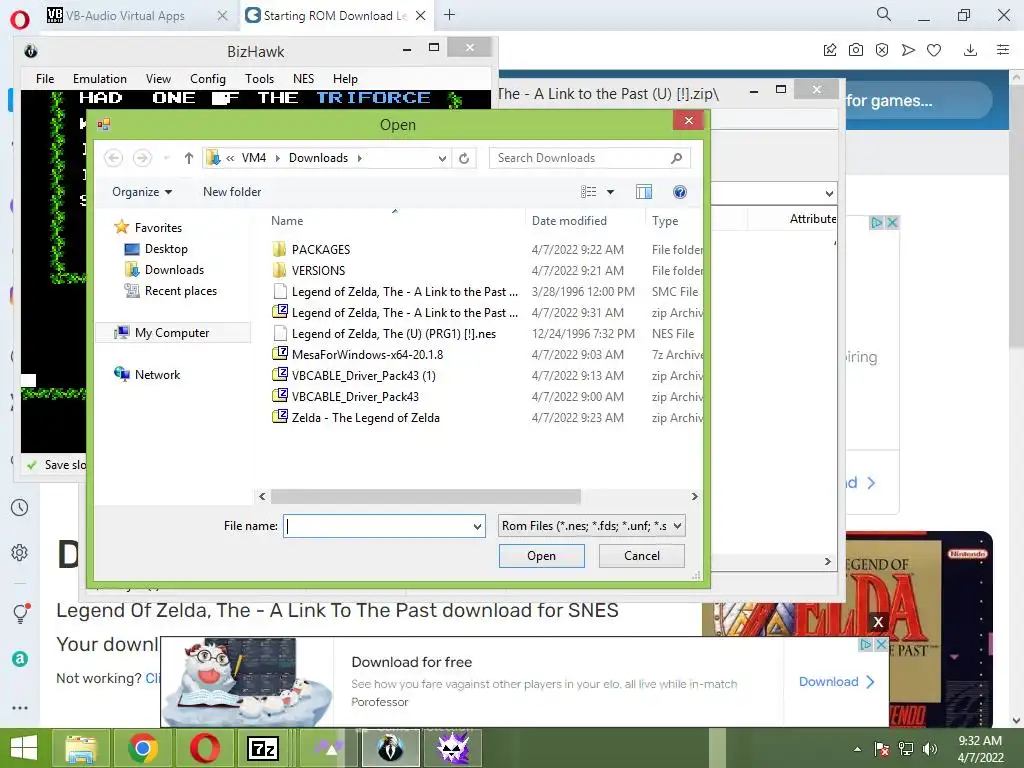Click New folder button
The height and width of the screenshot is (768, 1024).
pyautogui.click(x=232, y=192)
